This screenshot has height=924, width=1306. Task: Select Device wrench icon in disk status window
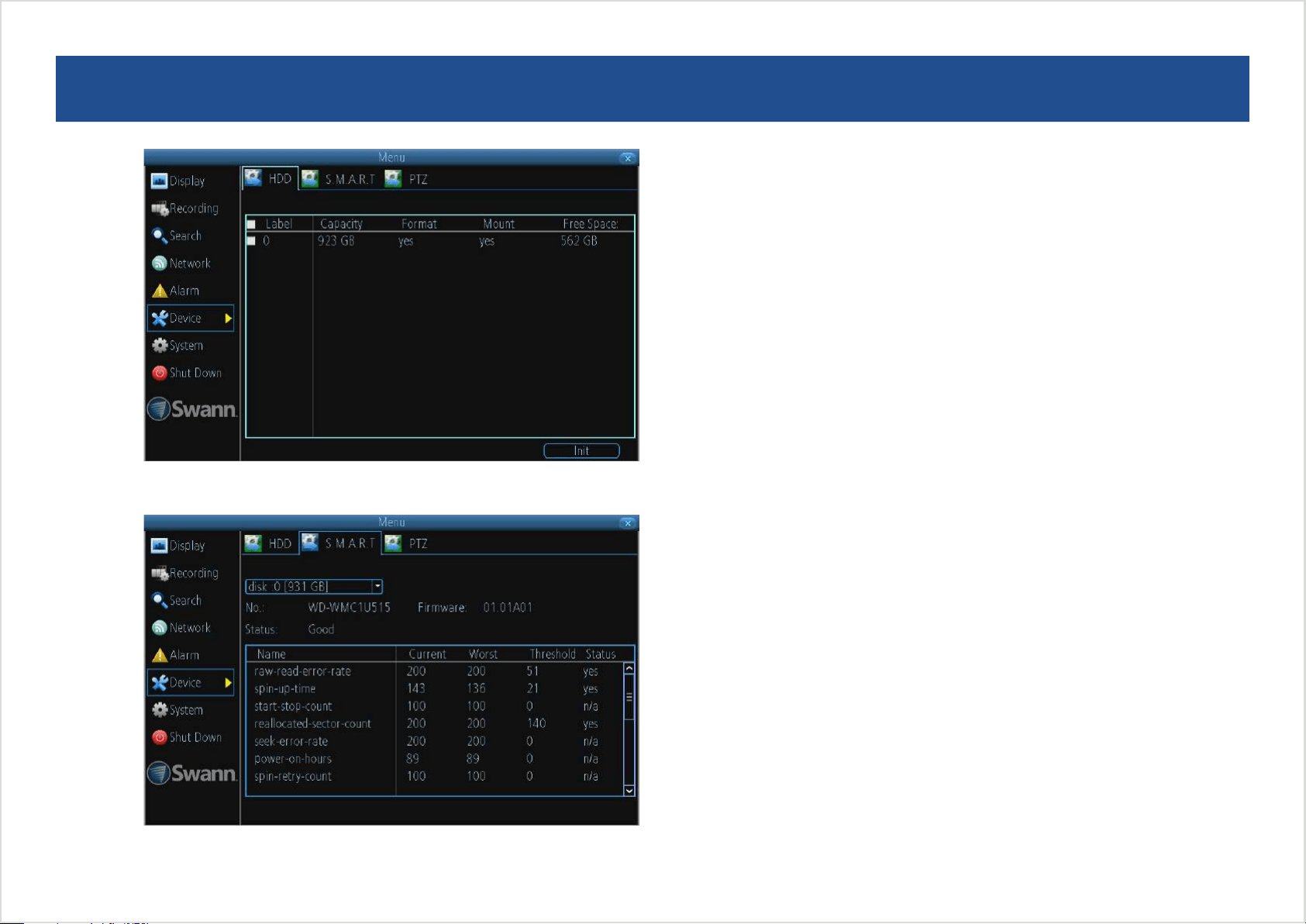pos(160,682)
